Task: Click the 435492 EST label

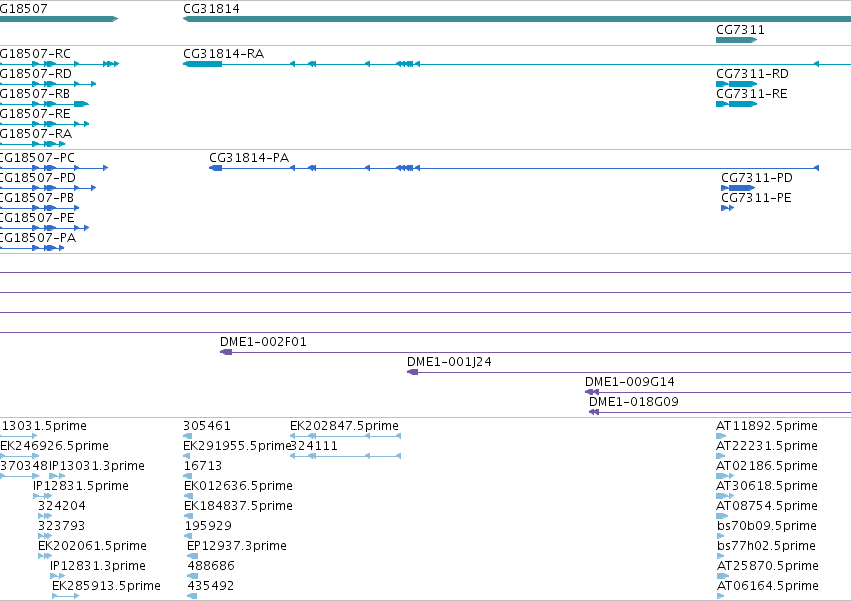Action: 211,586
